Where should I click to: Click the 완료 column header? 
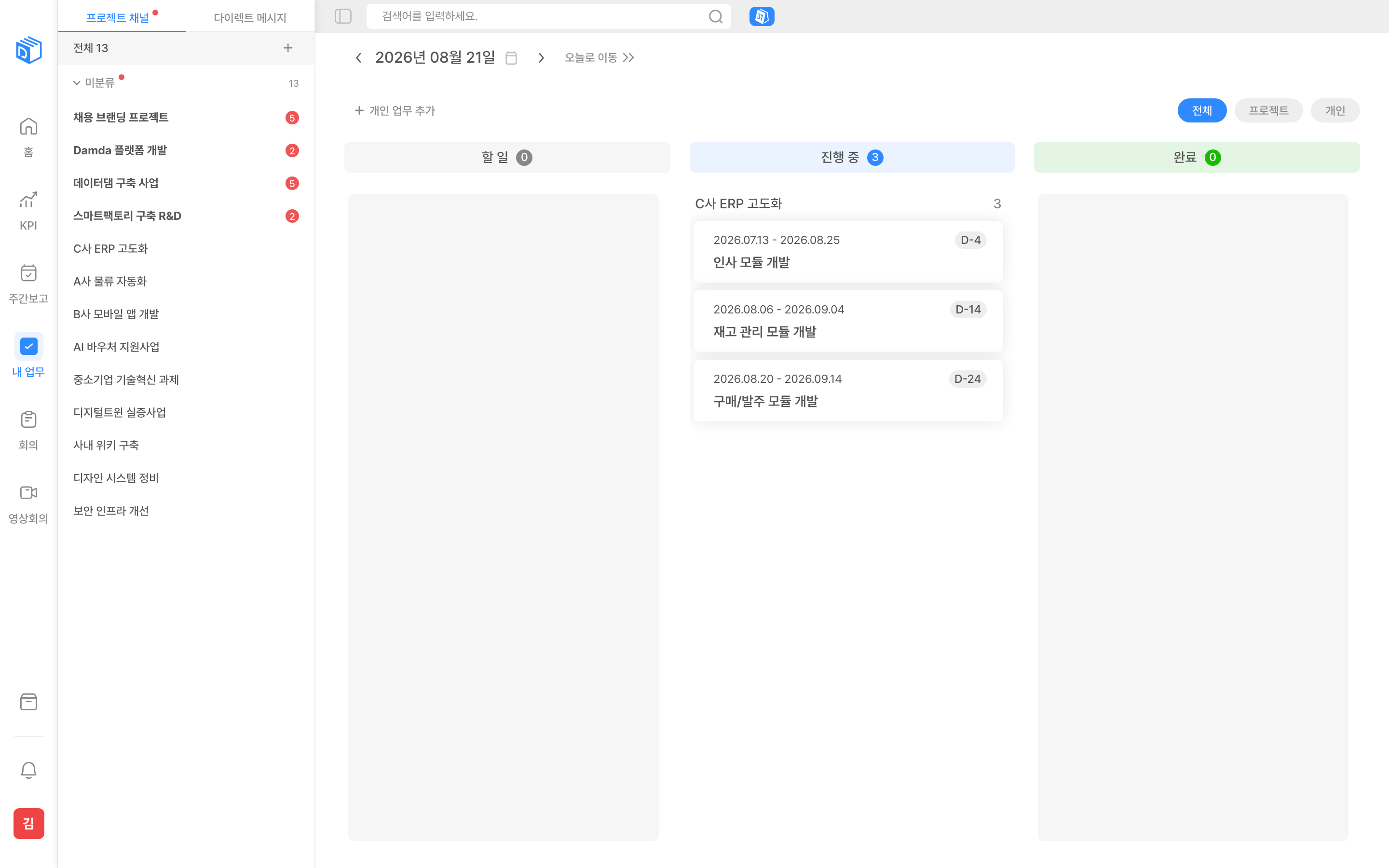click(1197, 157)
